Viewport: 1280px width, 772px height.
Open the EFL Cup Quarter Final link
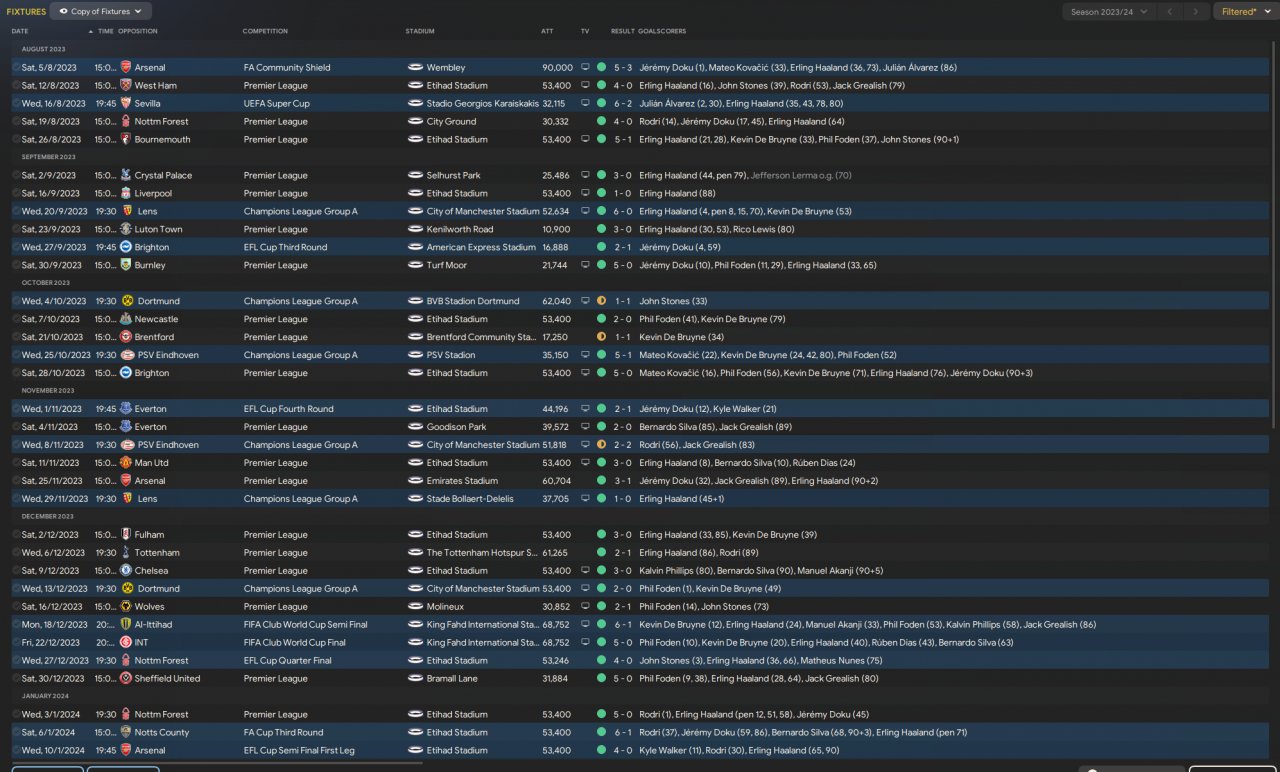288,661
